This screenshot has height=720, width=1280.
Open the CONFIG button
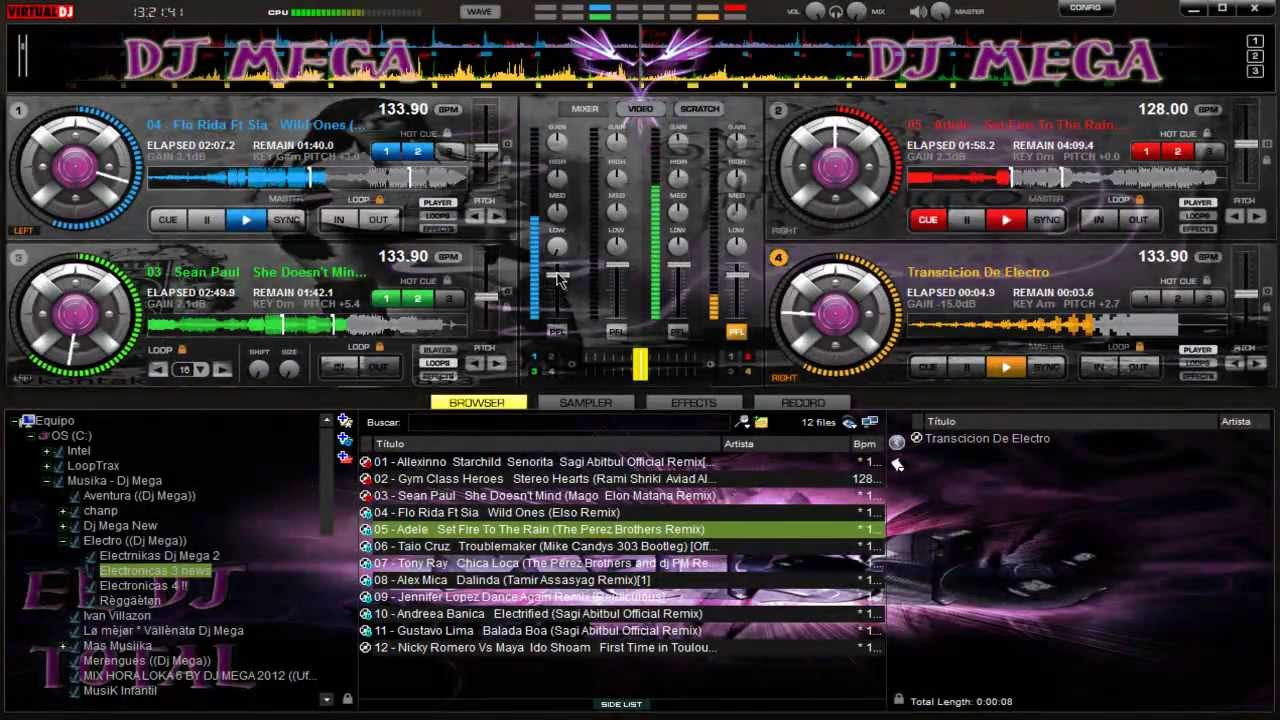[x=1085, y=8]
